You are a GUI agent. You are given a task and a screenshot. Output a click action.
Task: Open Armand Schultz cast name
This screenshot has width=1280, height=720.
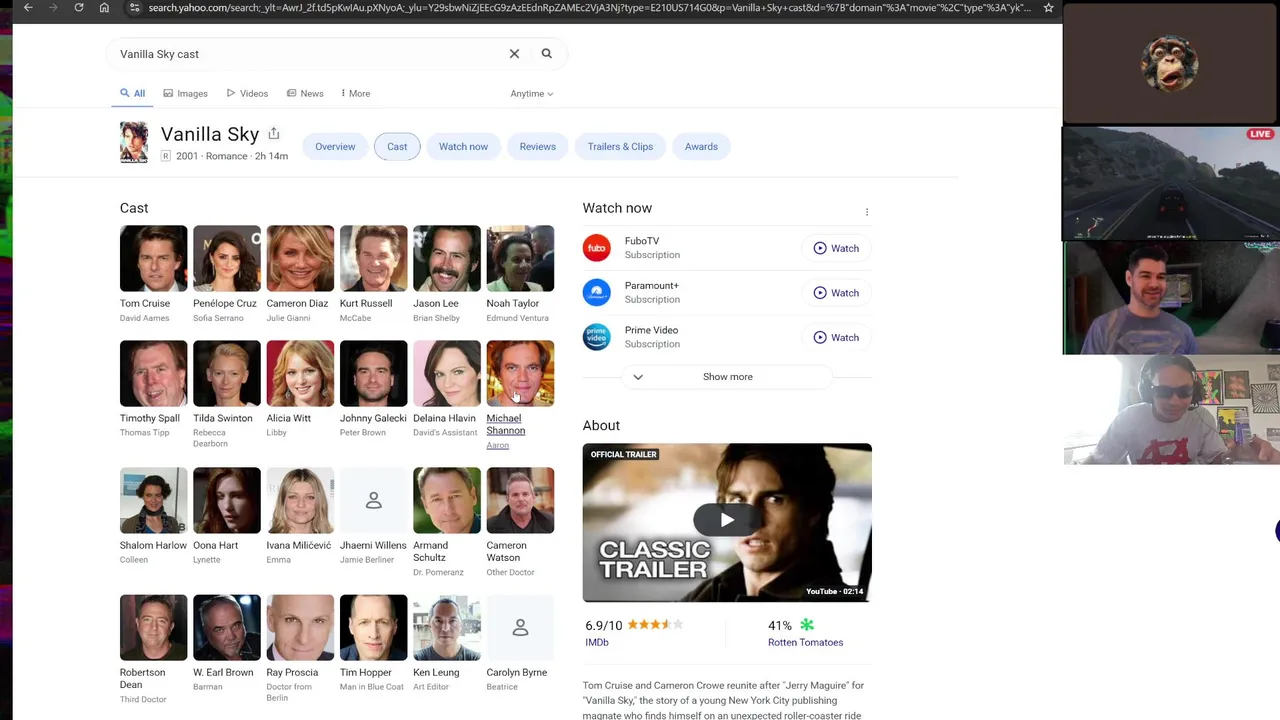[x=431, y=551]
